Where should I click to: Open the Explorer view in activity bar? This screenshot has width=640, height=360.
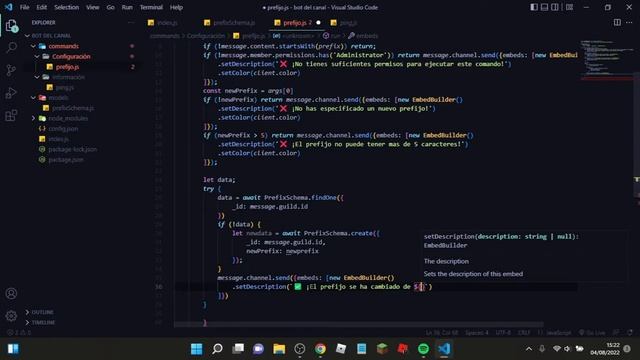pos(11,26)
